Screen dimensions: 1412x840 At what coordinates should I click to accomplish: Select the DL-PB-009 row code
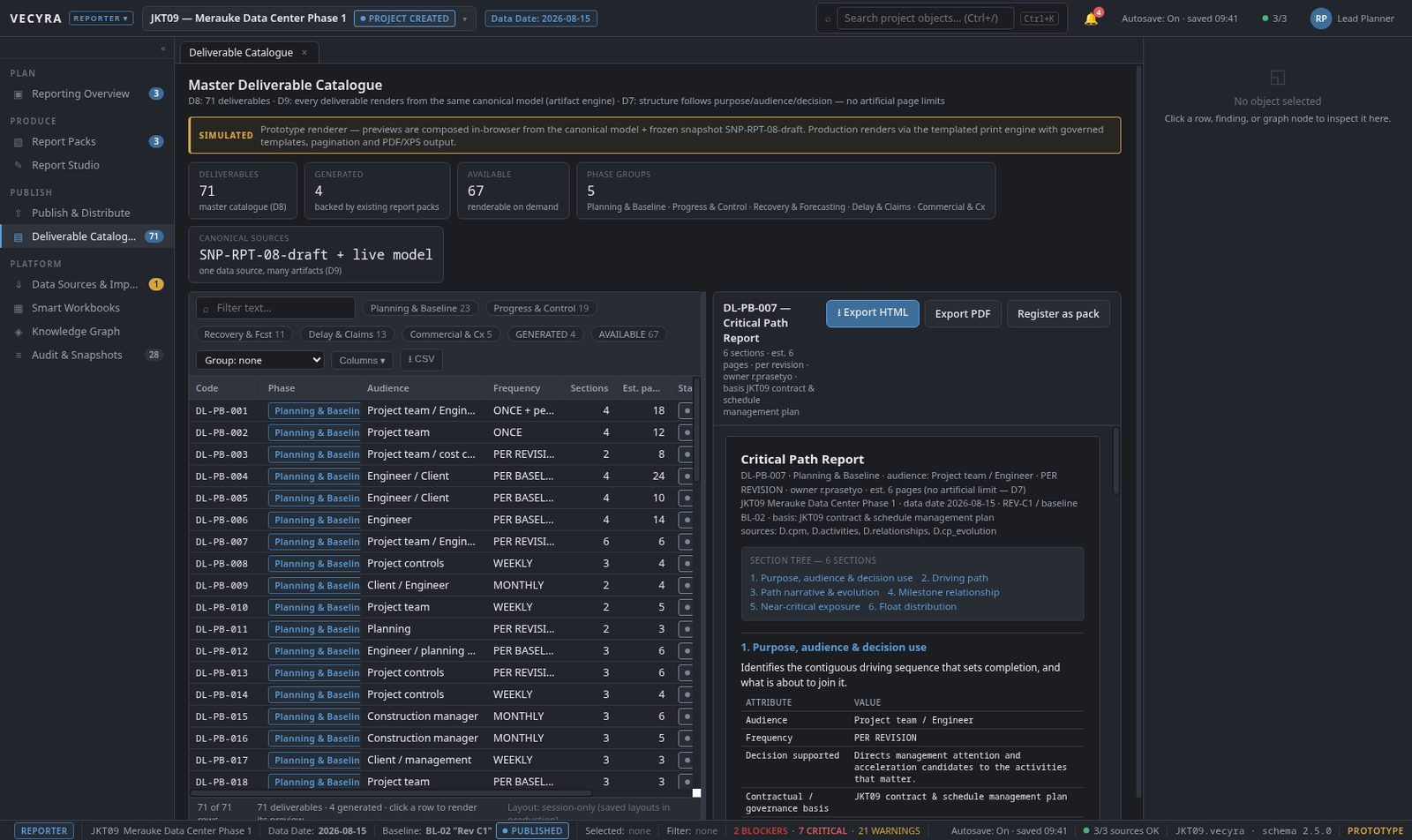coord(222,586)
